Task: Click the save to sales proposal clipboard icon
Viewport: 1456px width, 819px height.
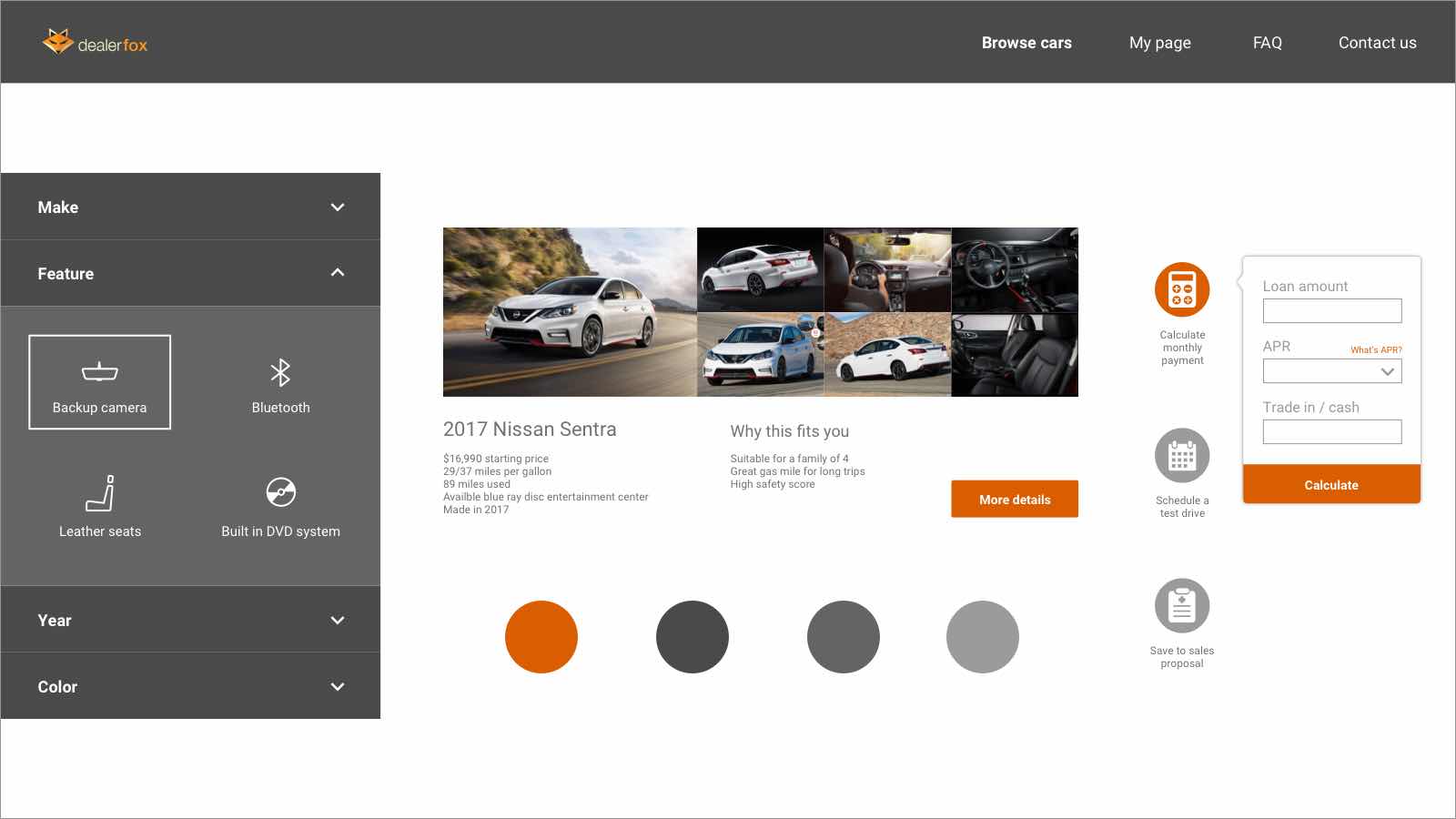Action: [x=1182, y=605]
